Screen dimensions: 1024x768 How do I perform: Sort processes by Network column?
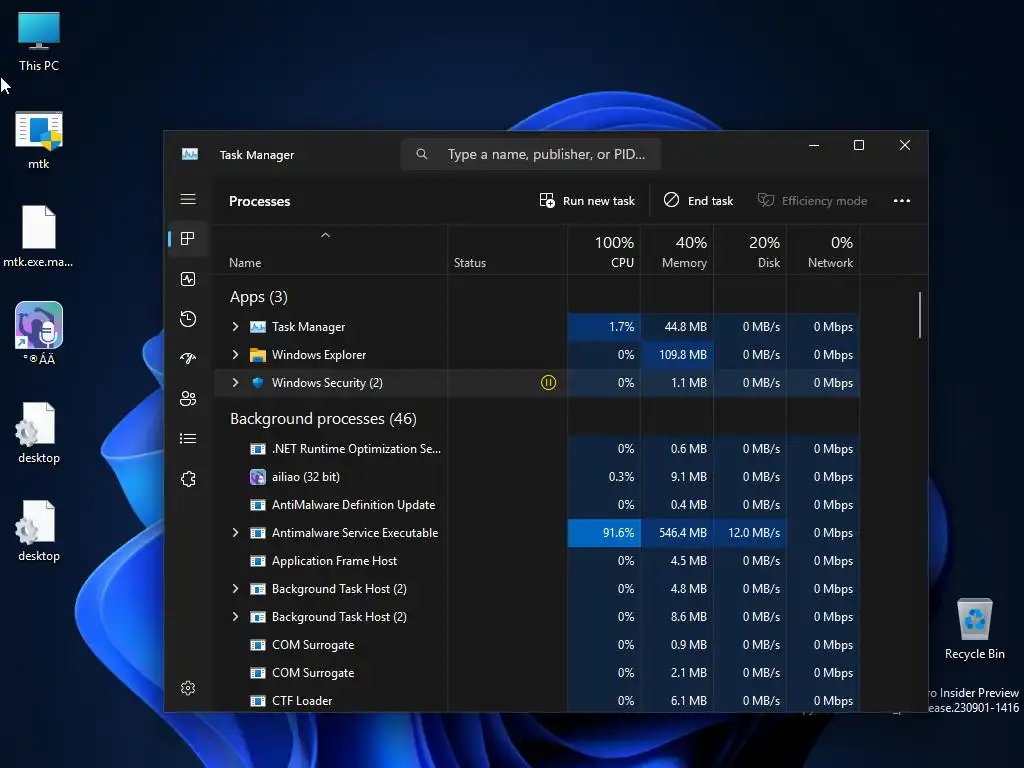(824, 251)
